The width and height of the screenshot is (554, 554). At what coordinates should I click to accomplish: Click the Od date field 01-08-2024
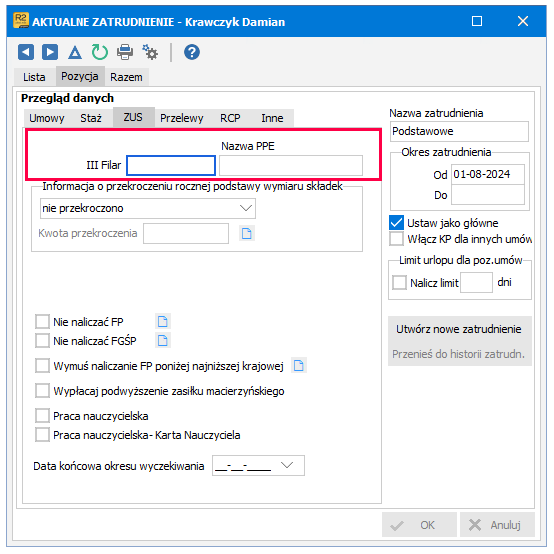pos(488,174)
